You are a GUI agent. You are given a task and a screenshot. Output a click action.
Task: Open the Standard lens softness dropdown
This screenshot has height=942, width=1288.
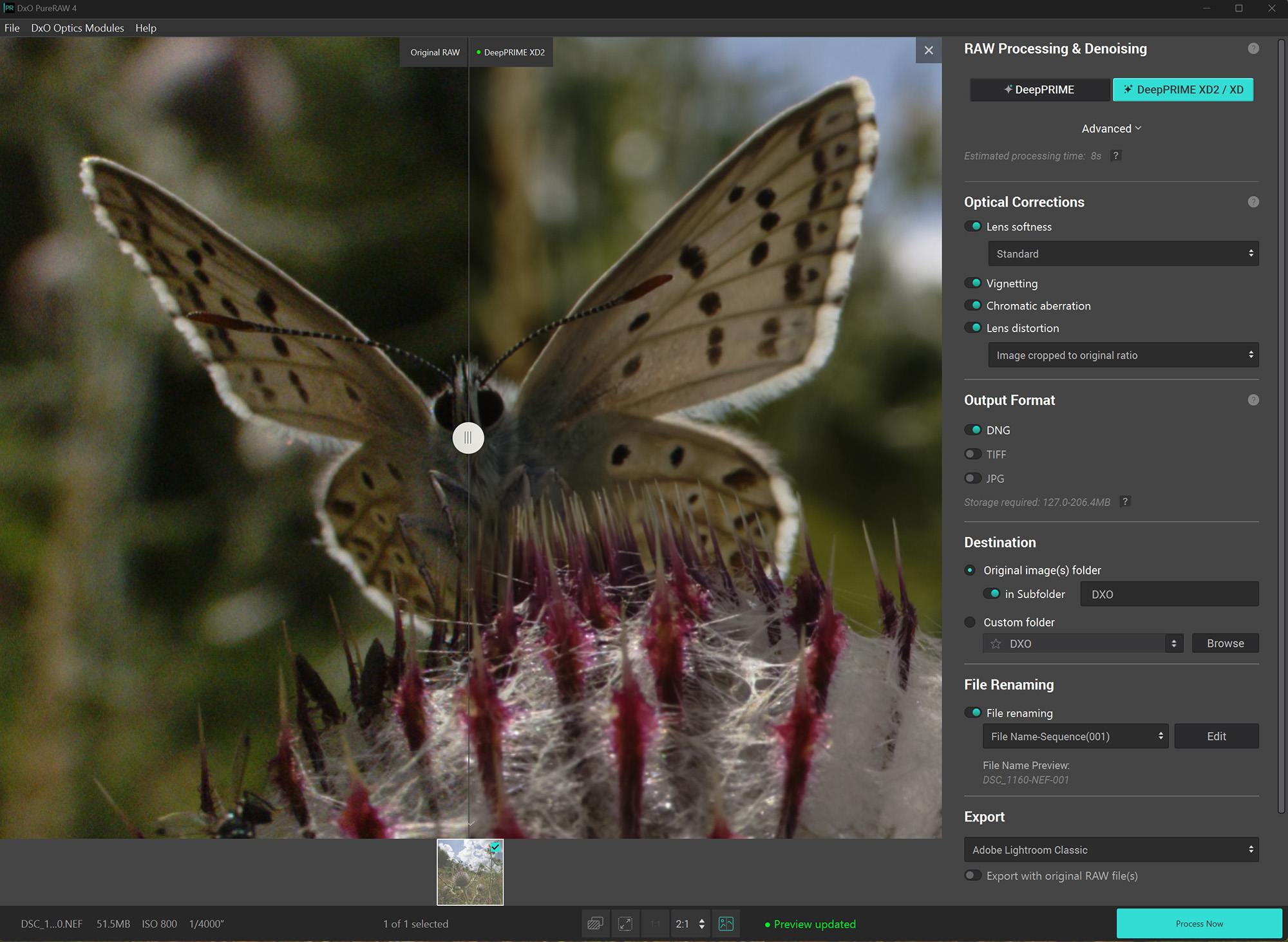1123,254
